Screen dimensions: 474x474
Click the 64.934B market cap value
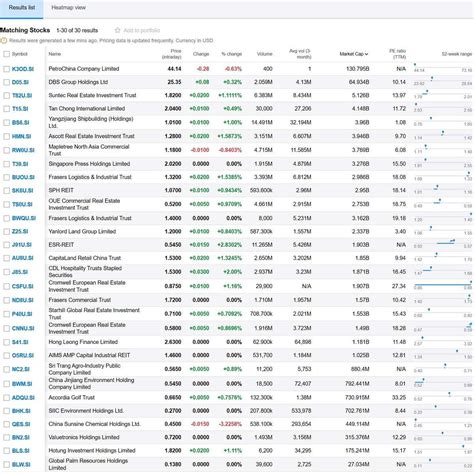coord(359,82)
